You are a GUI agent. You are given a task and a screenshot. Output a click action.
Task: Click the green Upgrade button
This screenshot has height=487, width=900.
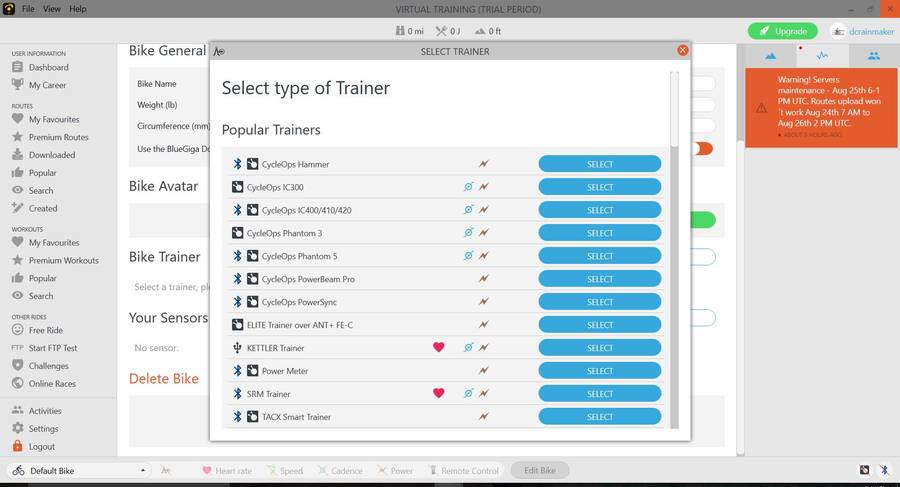[783, 31]
